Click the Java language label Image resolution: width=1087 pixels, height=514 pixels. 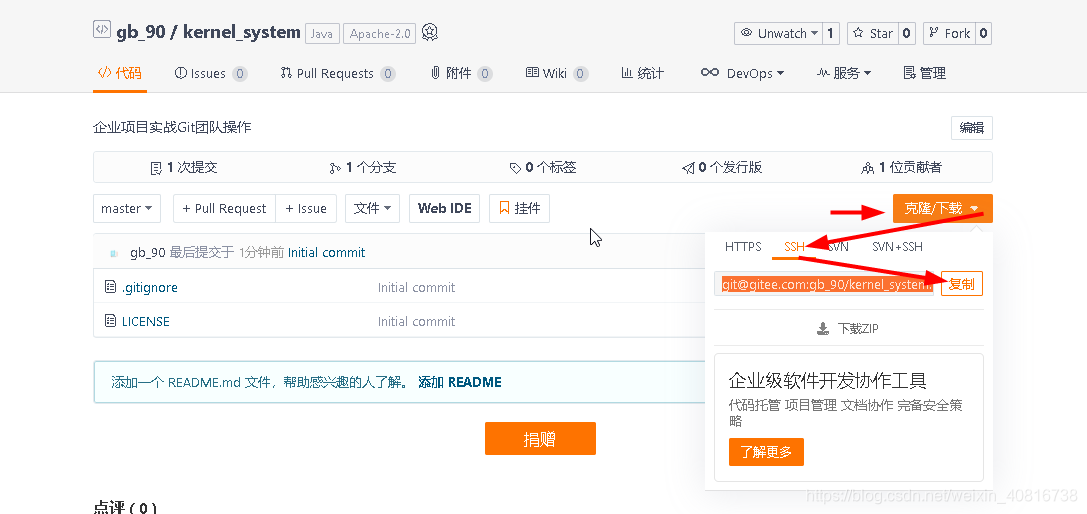(x=322, y=34)
